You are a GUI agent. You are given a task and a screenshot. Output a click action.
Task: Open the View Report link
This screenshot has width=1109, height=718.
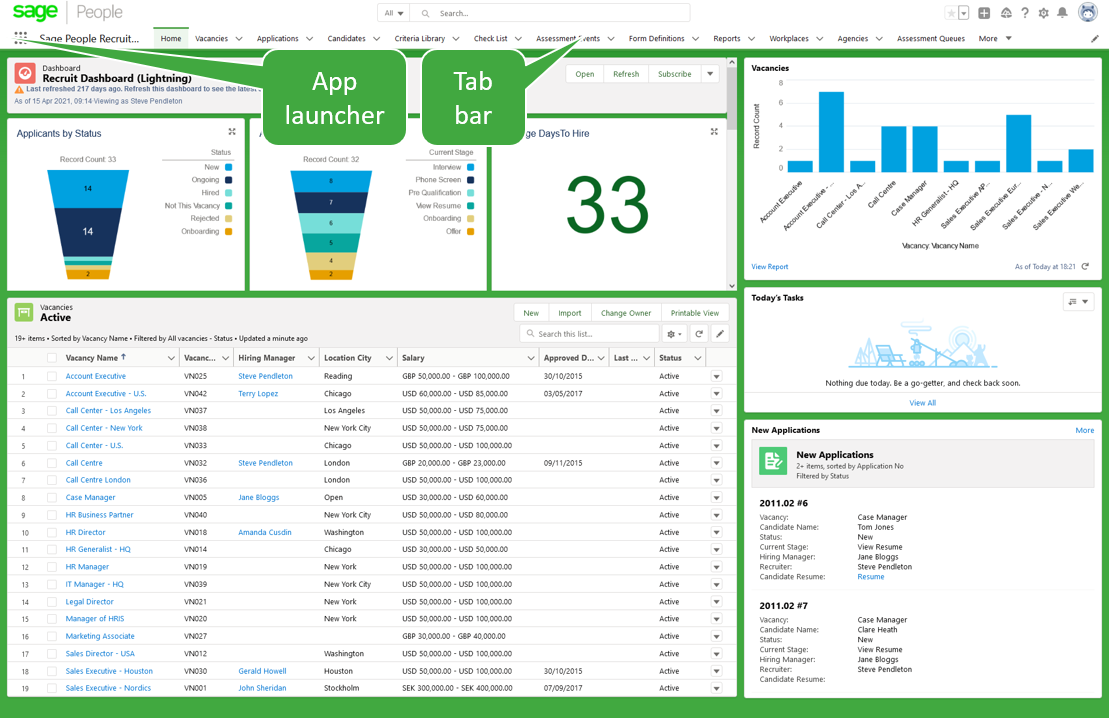point(769,267)
